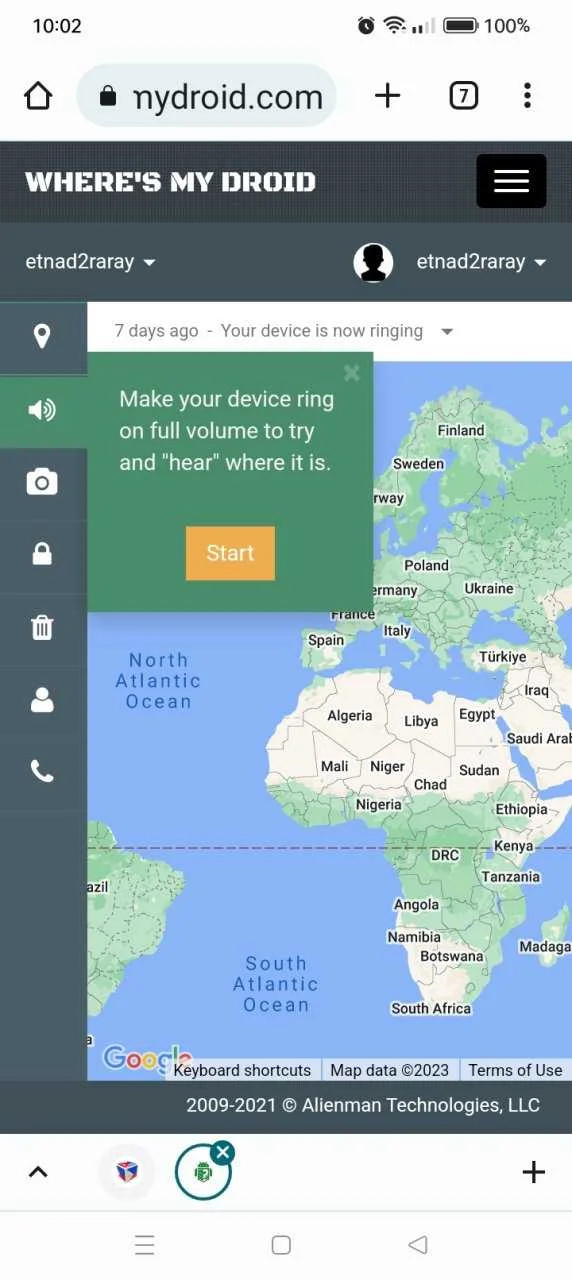Image resolution: width=572 pixels, height=1280 pixels.
Task: Open the camera sidebar tool
Action: pos(42,483)
